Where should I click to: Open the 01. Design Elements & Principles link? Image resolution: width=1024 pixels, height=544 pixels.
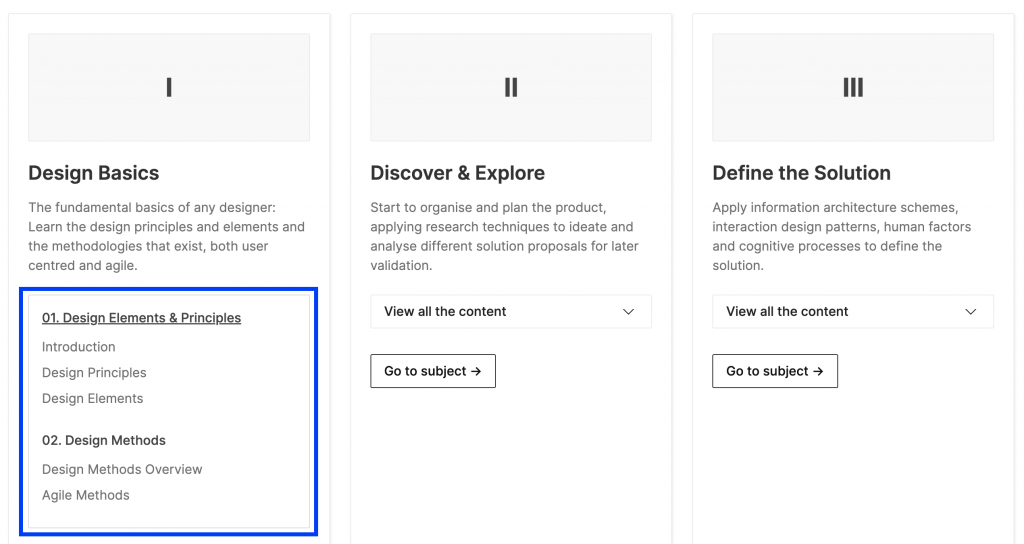pyautogui.click(x=141, y=317)
